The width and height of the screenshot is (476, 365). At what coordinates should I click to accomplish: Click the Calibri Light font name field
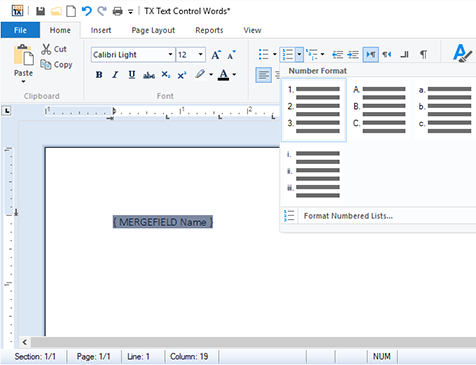click(129, 54)
